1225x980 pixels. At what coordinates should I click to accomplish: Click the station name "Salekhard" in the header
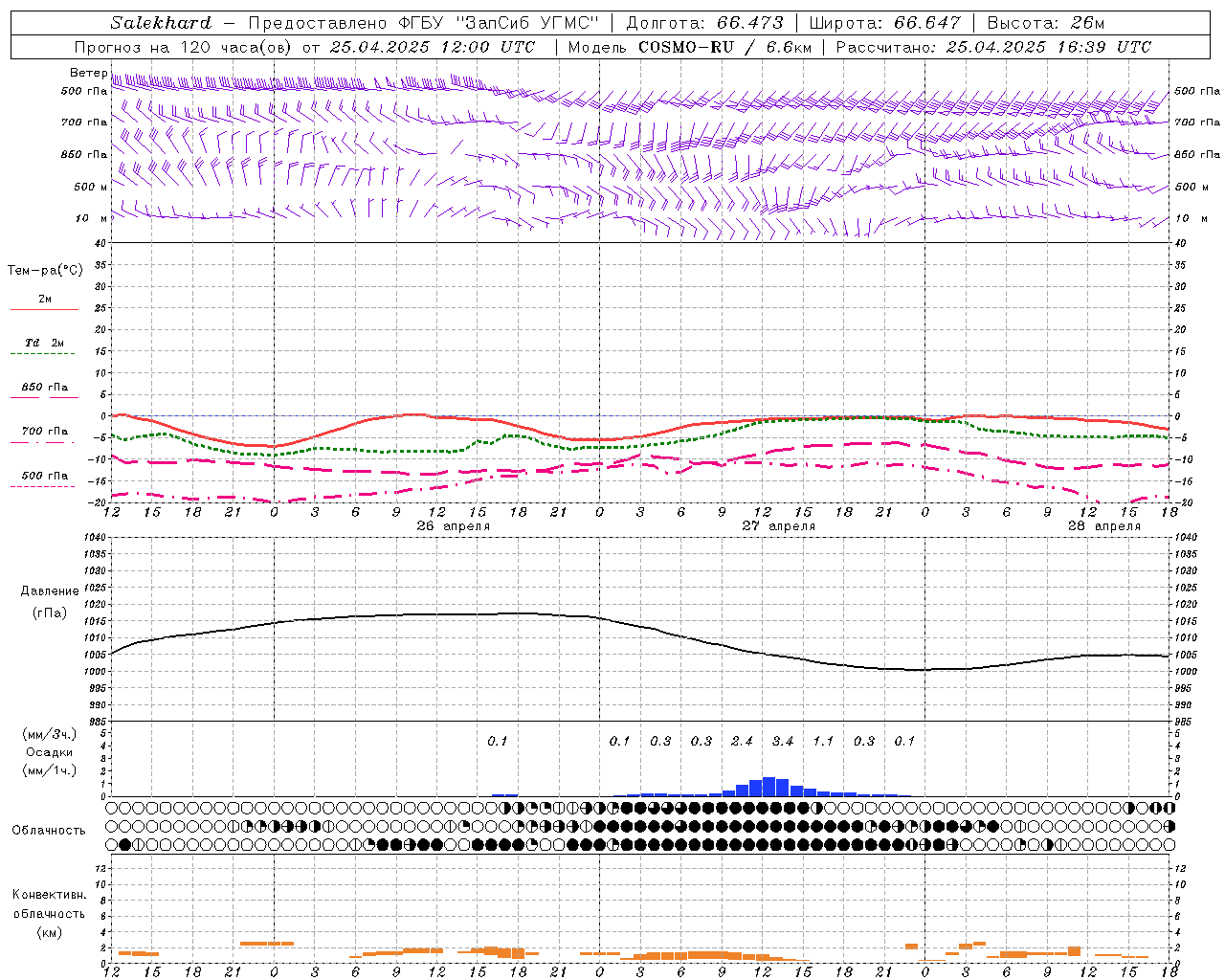[x=161, y=23]
